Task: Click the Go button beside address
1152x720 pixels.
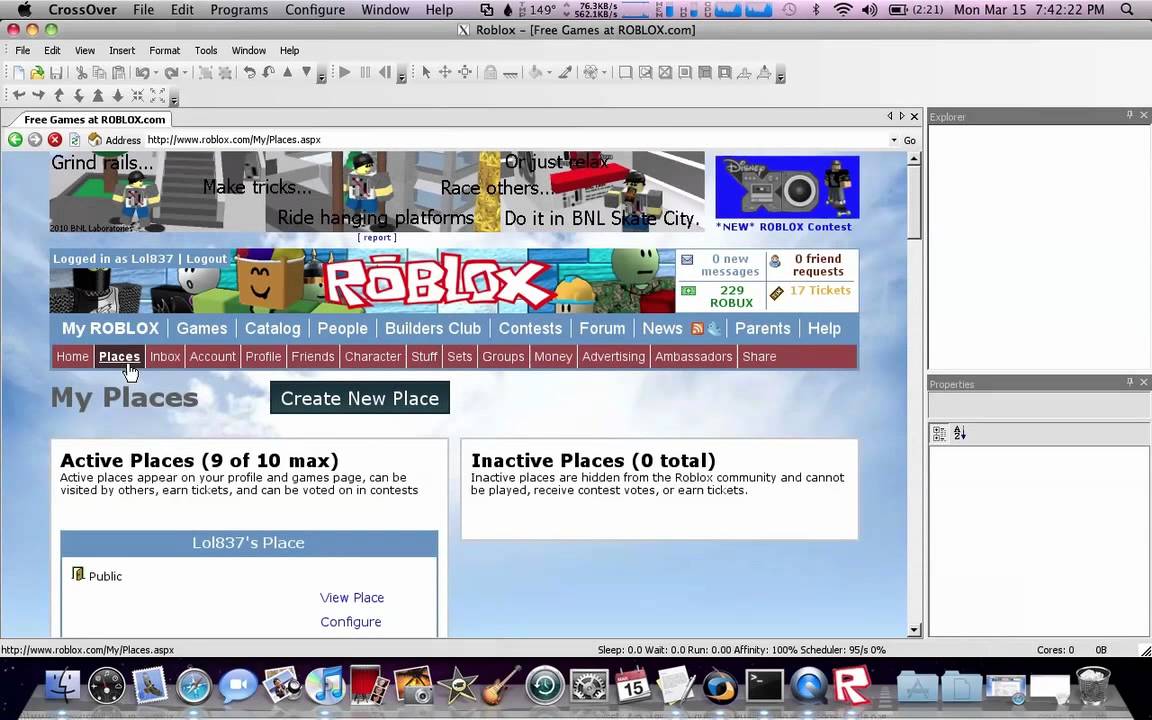Action: 910,140
